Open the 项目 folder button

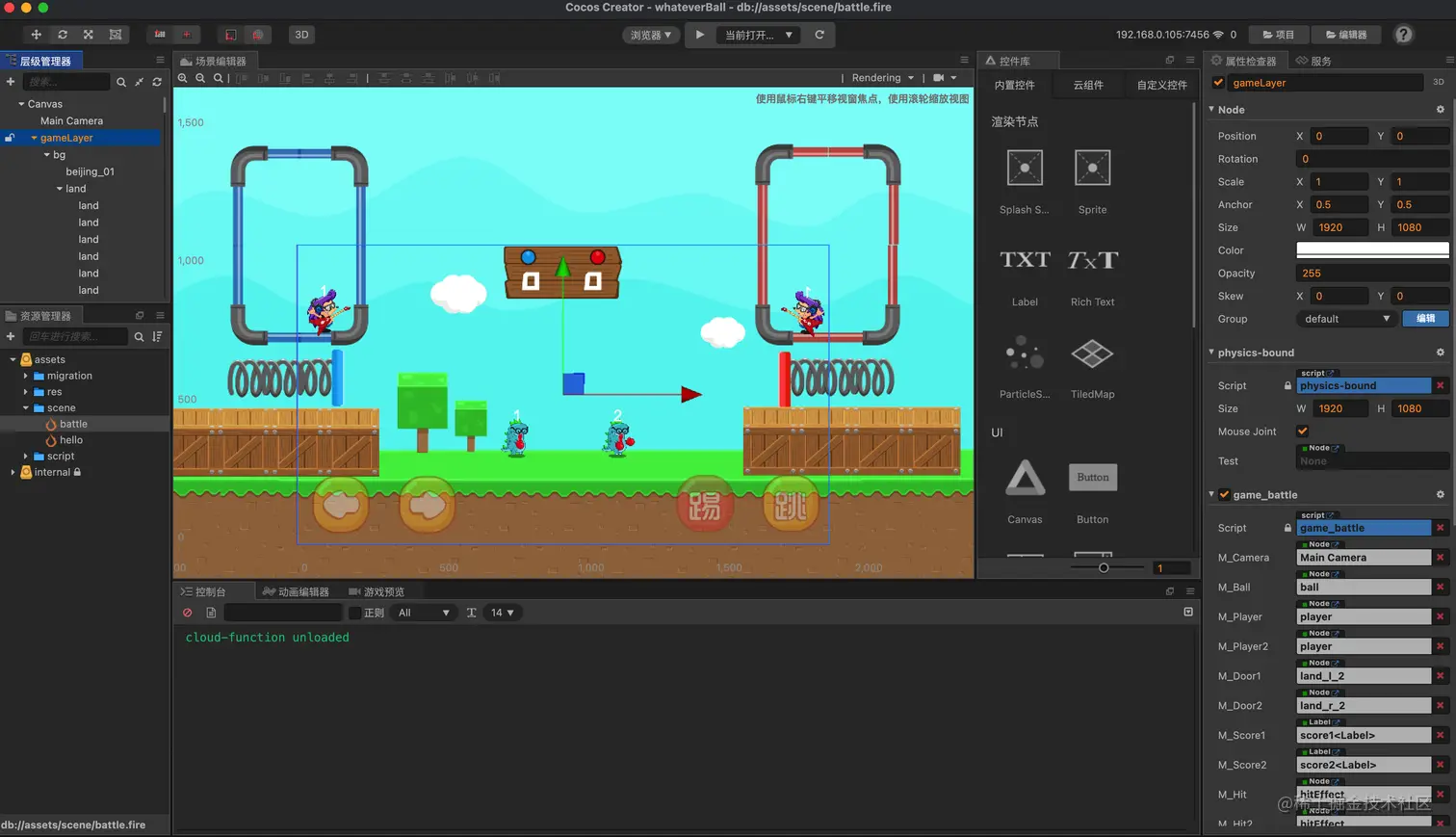[1278, 35]
